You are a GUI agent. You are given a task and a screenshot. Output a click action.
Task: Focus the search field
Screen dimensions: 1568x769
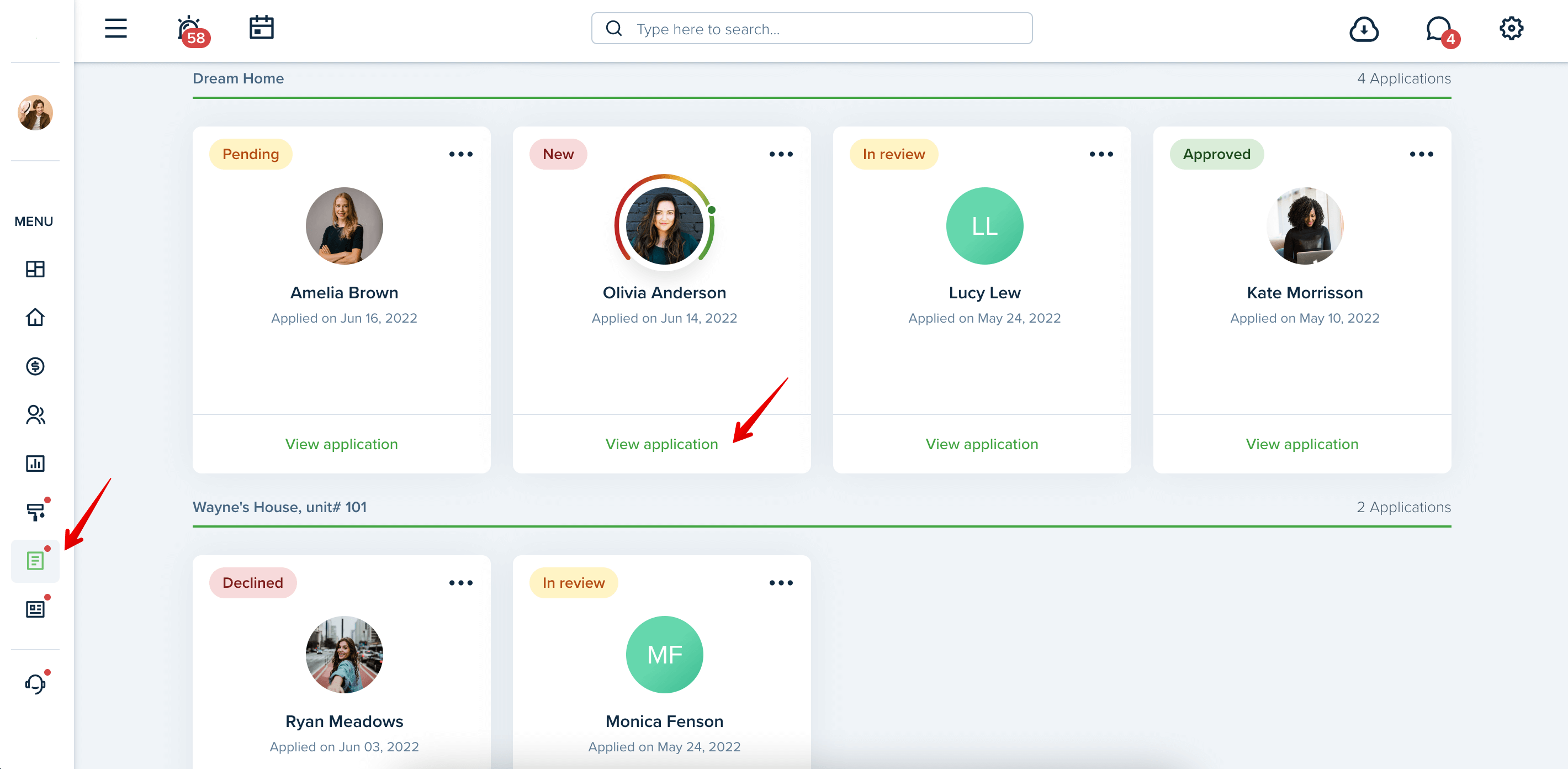coord(812,29)
